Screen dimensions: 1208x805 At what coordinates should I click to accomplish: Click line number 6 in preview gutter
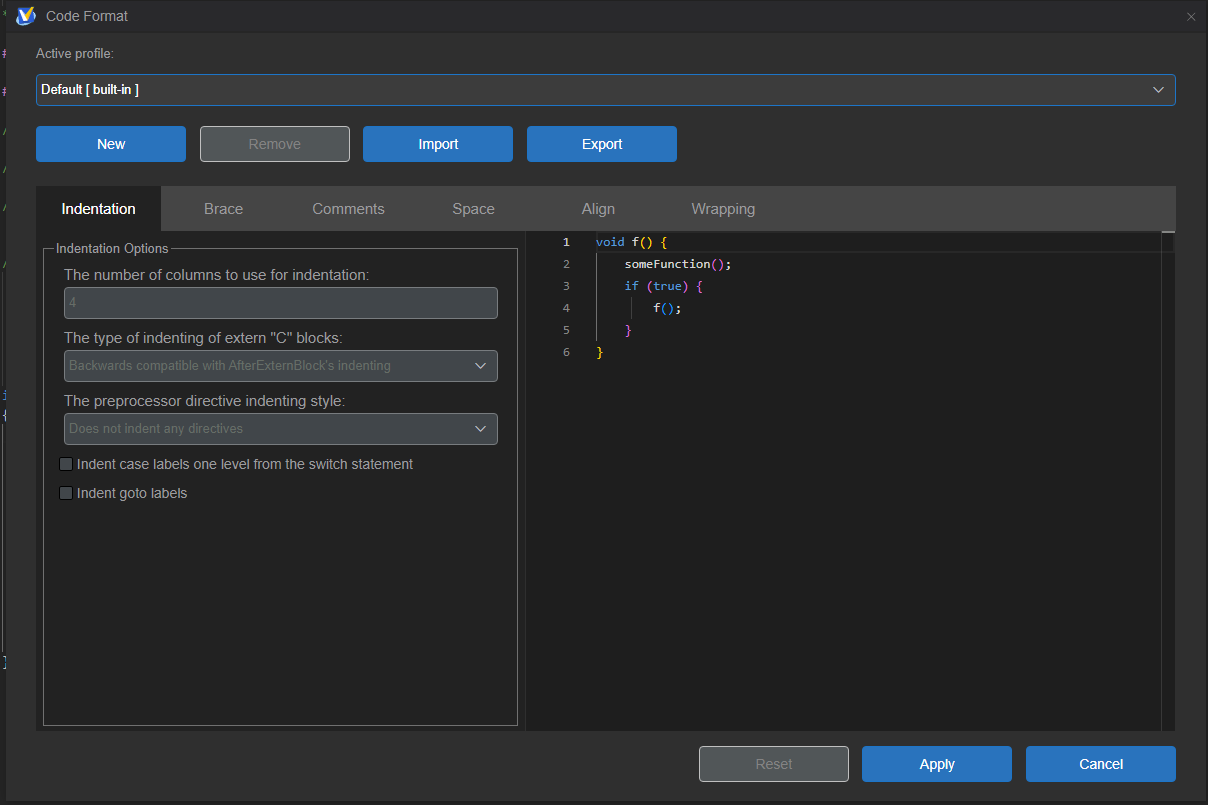566,352
